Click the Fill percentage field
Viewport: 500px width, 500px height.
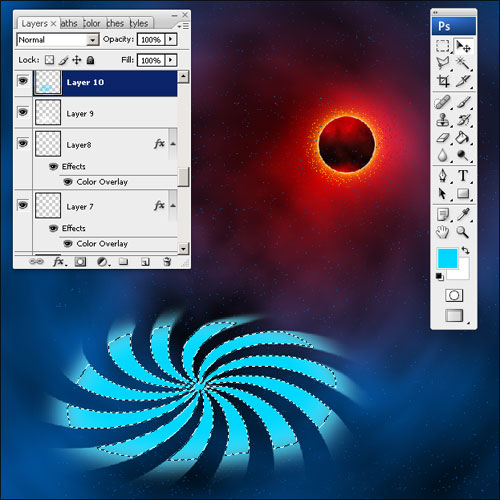click(151, 60)
